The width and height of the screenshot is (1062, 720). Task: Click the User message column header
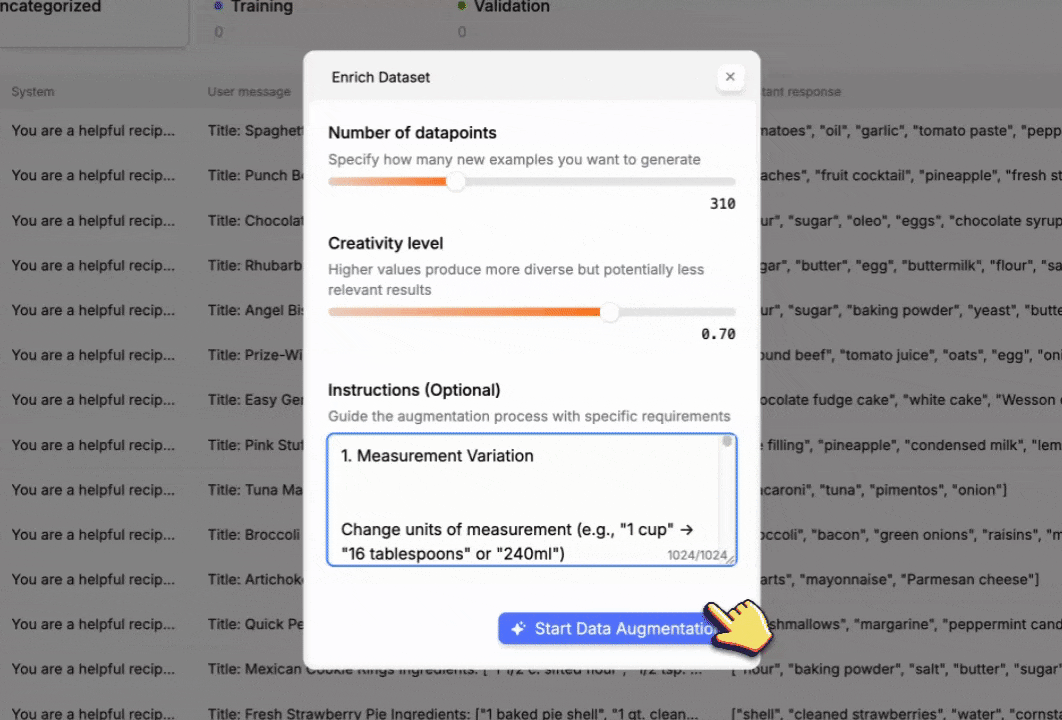tap(249, 91)
